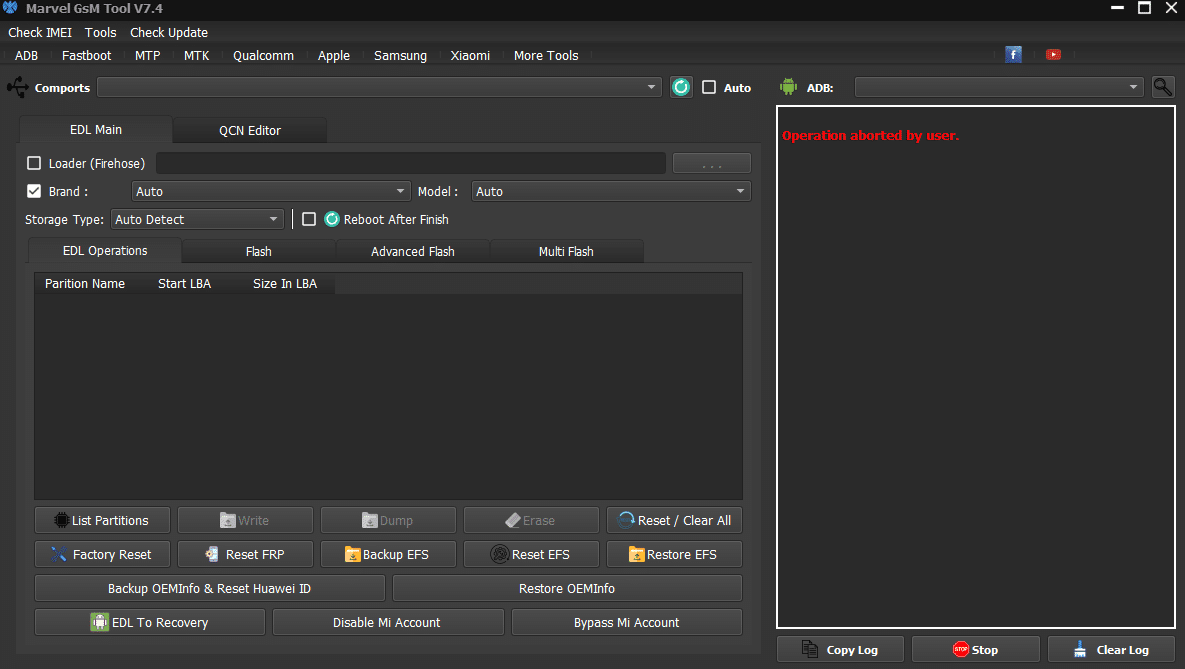Select the Advanced Flash tab

412,251
